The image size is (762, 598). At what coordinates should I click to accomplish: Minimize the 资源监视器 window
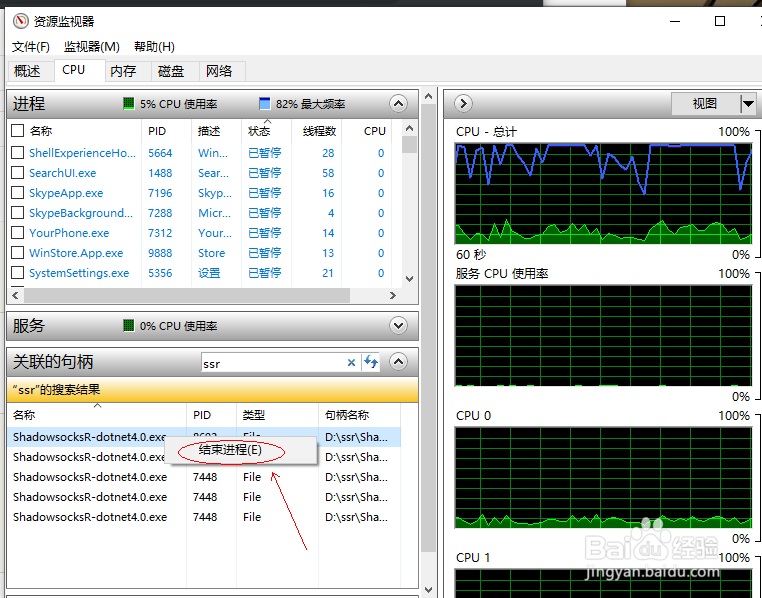pyautogui.click(x=675, y=21)
